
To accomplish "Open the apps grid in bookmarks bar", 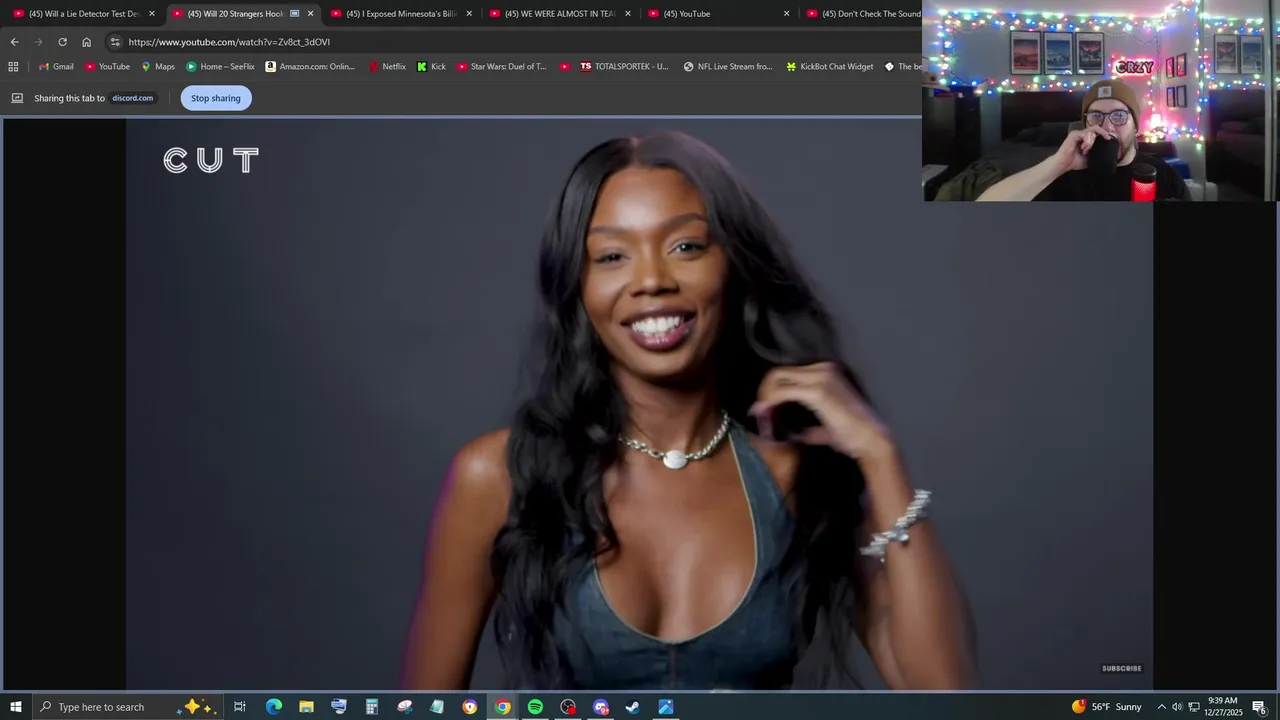I will (x=13, y=67).
